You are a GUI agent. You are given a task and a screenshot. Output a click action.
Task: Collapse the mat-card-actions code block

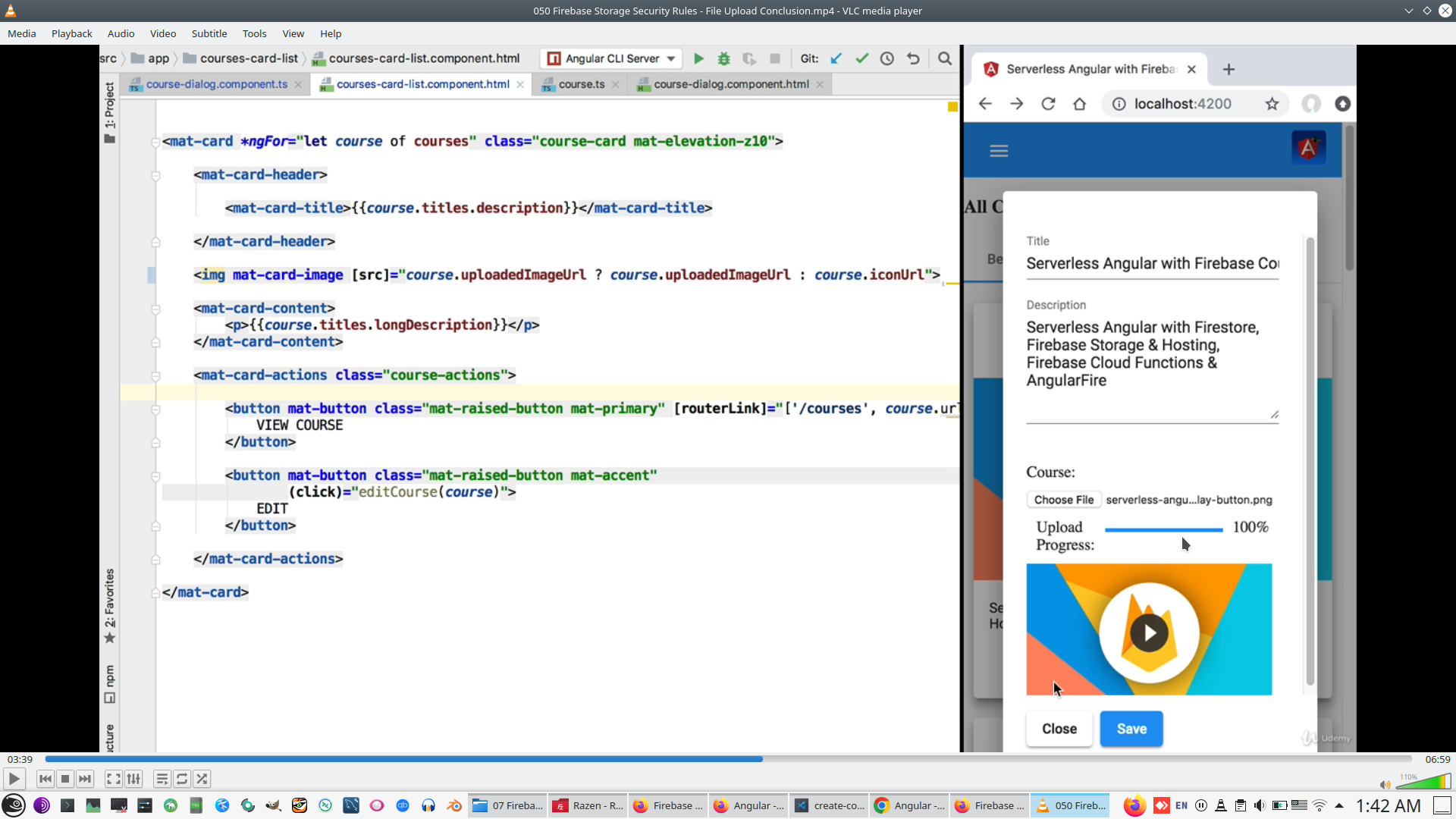point(155,376)
